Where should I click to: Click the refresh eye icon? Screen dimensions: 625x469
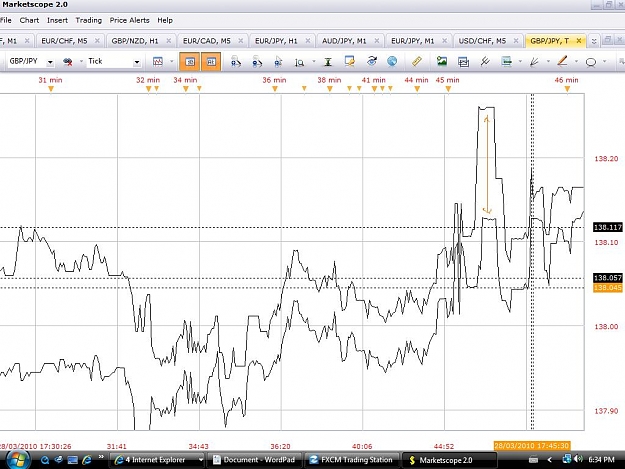point(371,61)
